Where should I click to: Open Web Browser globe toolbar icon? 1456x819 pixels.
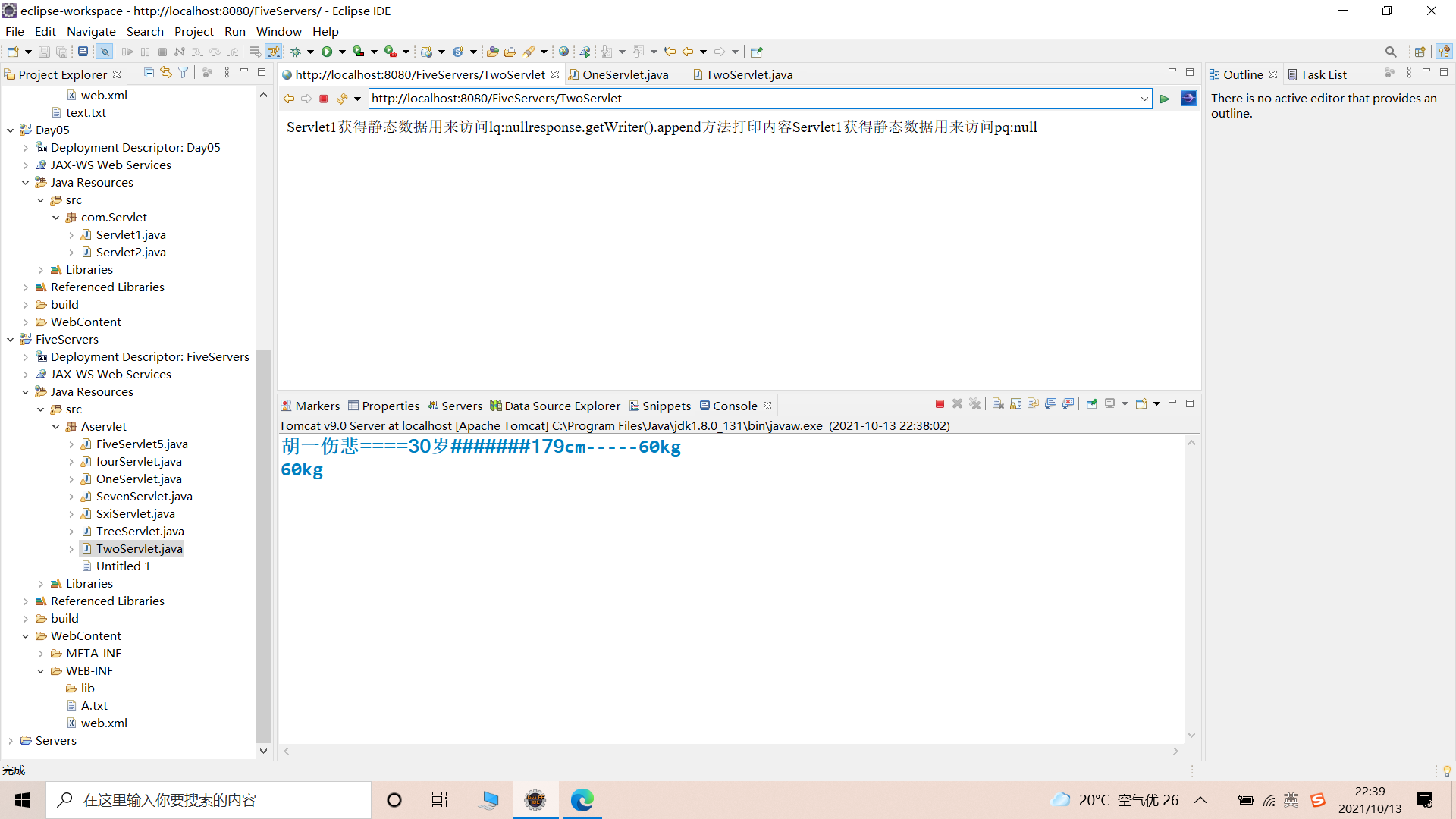pos(563,52)
